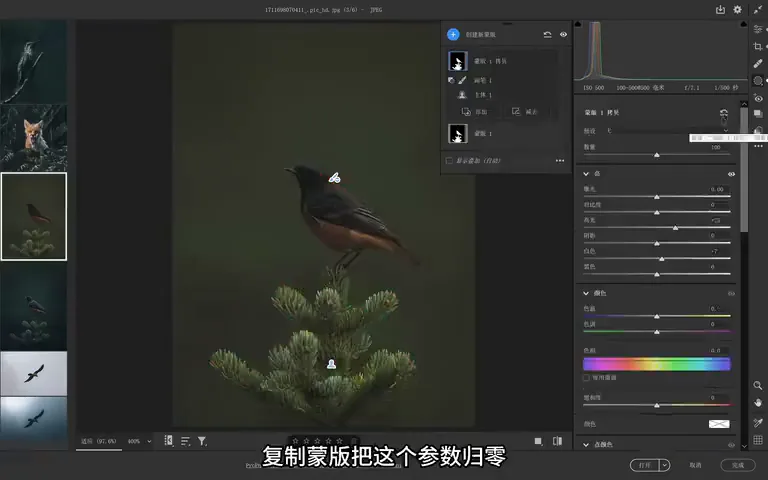Select the Crop tool icon
This screenshot has height=480, width=768.
pos(758,47)
